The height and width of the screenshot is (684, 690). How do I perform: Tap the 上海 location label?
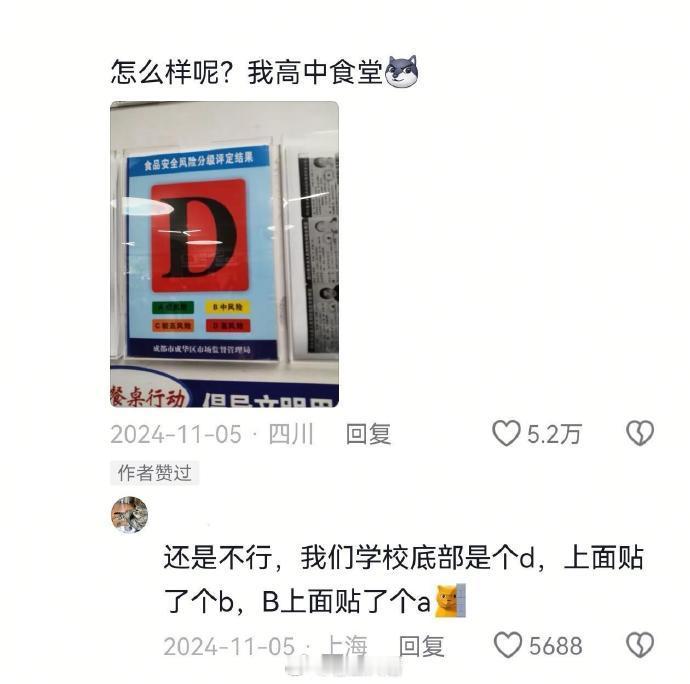(345, 646)
